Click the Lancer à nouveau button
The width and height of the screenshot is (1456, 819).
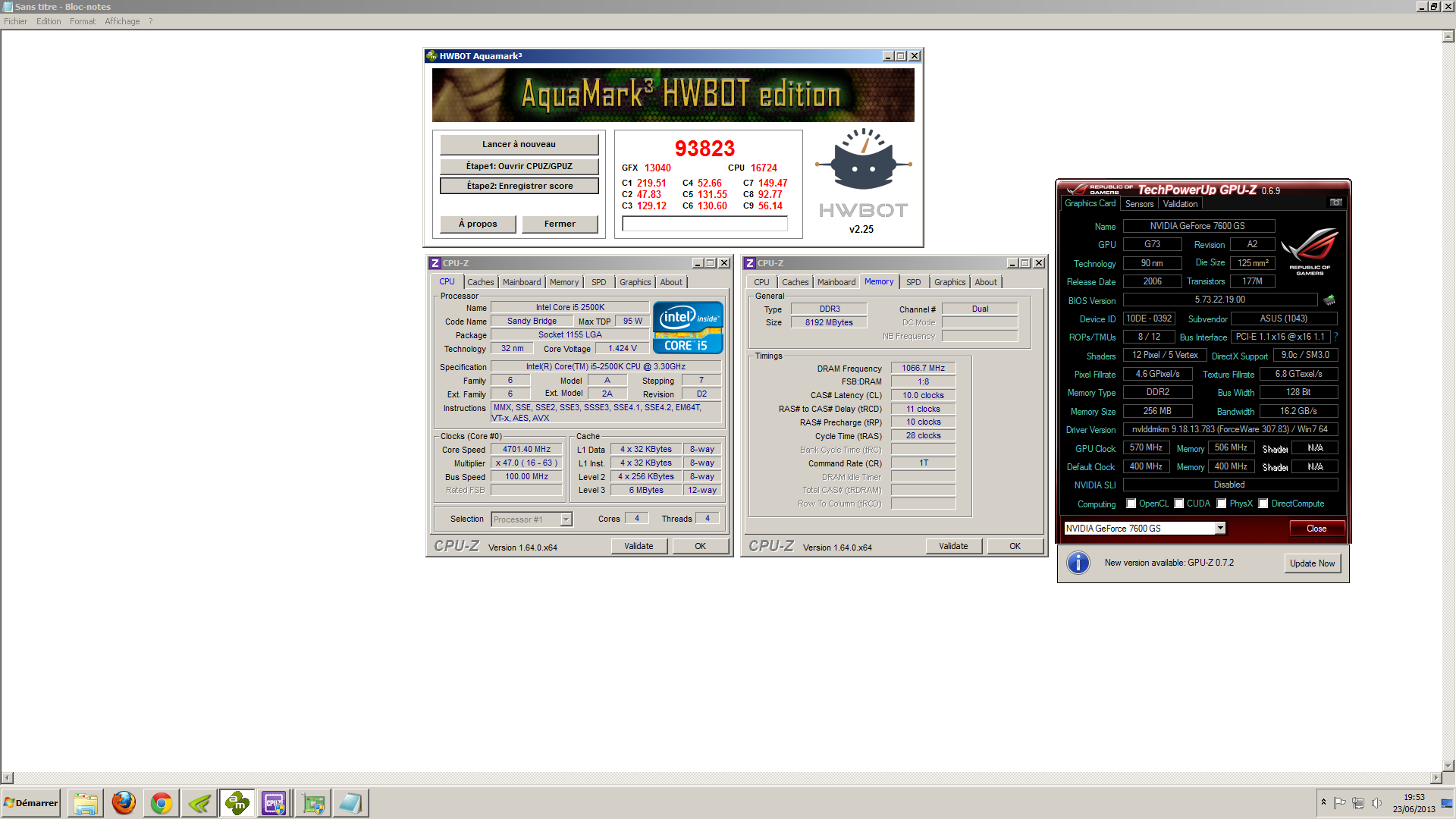tap(519, 144)
